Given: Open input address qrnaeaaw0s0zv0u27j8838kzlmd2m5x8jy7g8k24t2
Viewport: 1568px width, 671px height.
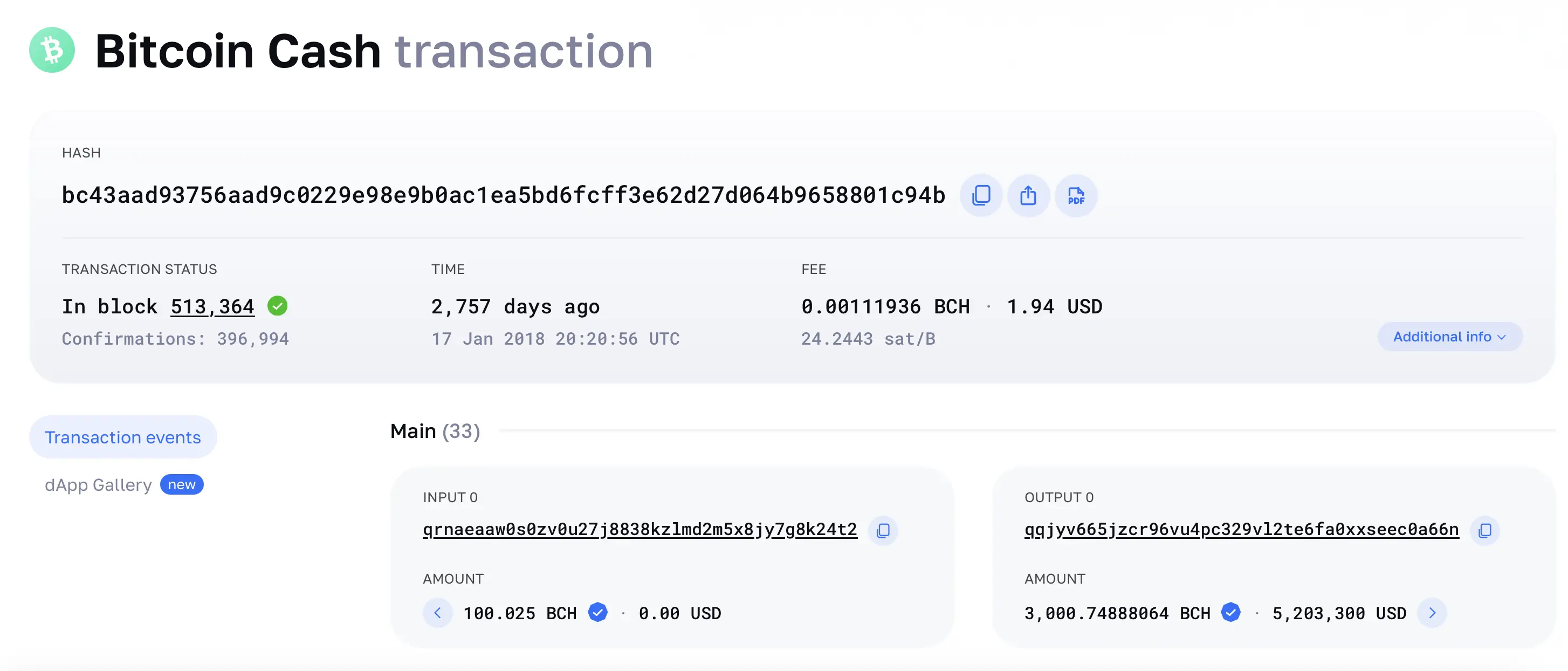Looking at the screenshot, I should tap(639, 530).
